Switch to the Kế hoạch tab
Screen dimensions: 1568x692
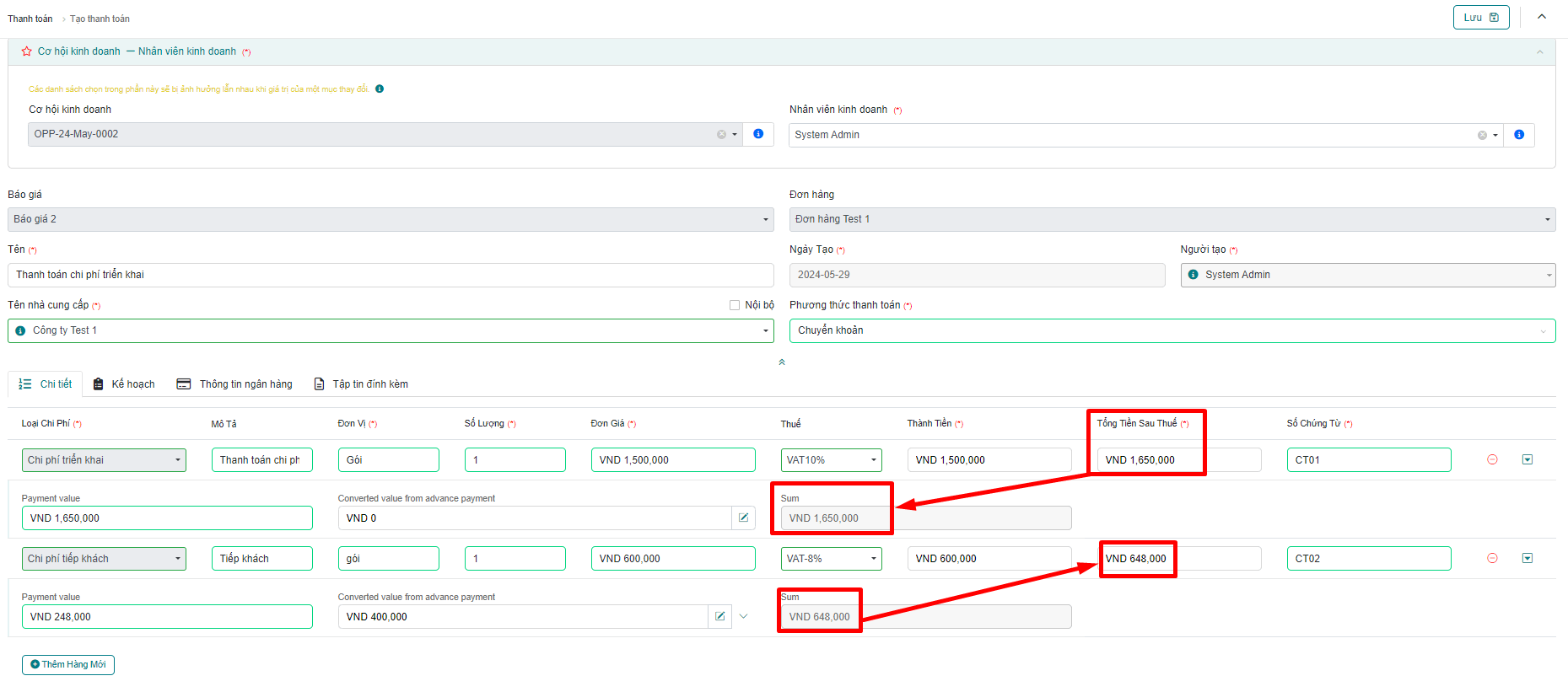tap(124, 384)
